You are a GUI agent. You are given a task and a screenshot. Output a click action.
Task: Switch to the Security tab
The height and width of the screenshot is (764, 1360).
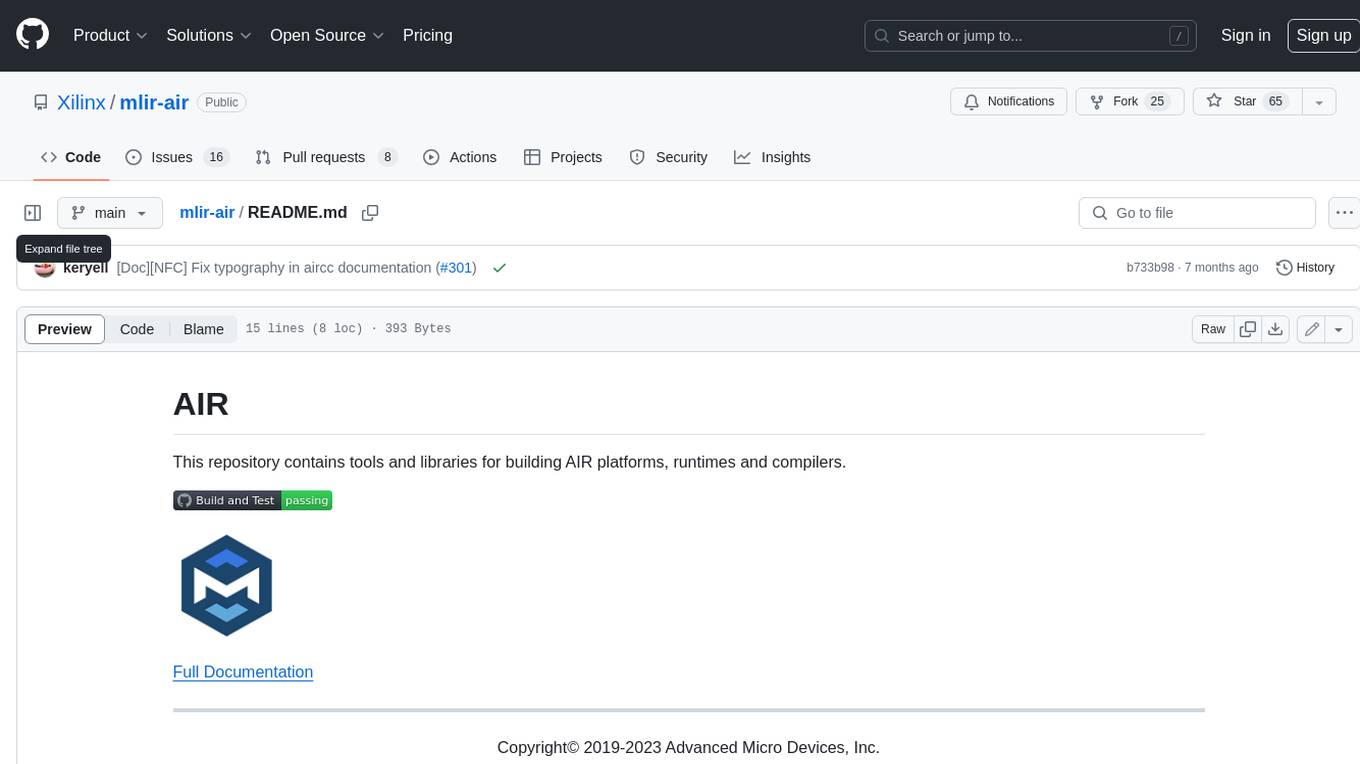click(x=668, y=157)
